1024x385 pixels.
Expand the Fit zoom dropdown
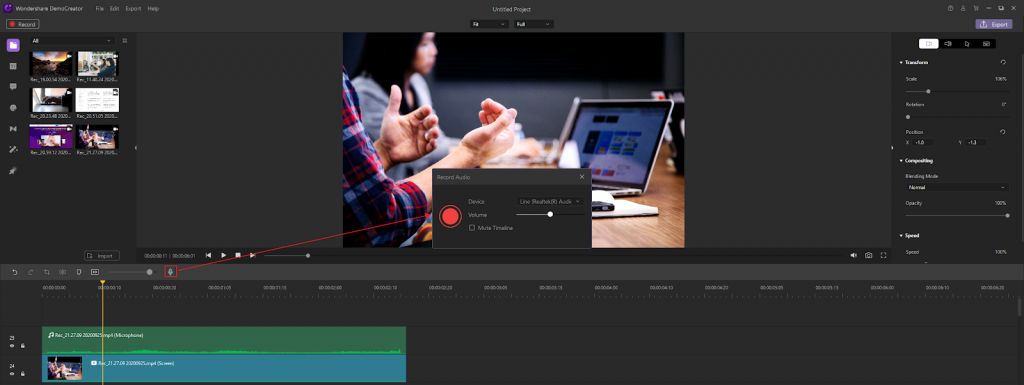click(488, 24)
